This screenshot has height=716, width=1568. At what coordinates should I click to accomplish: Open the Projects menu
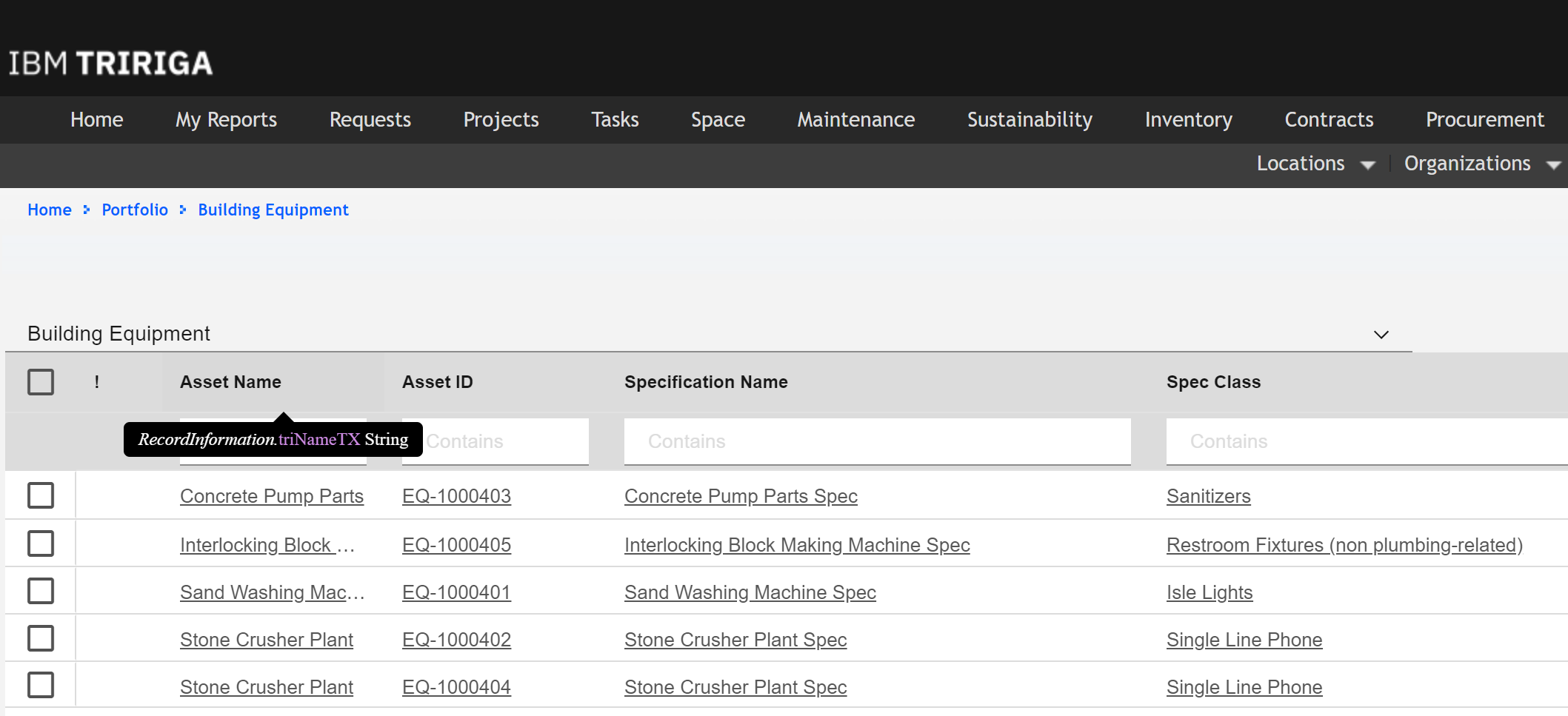pos(501,119)
